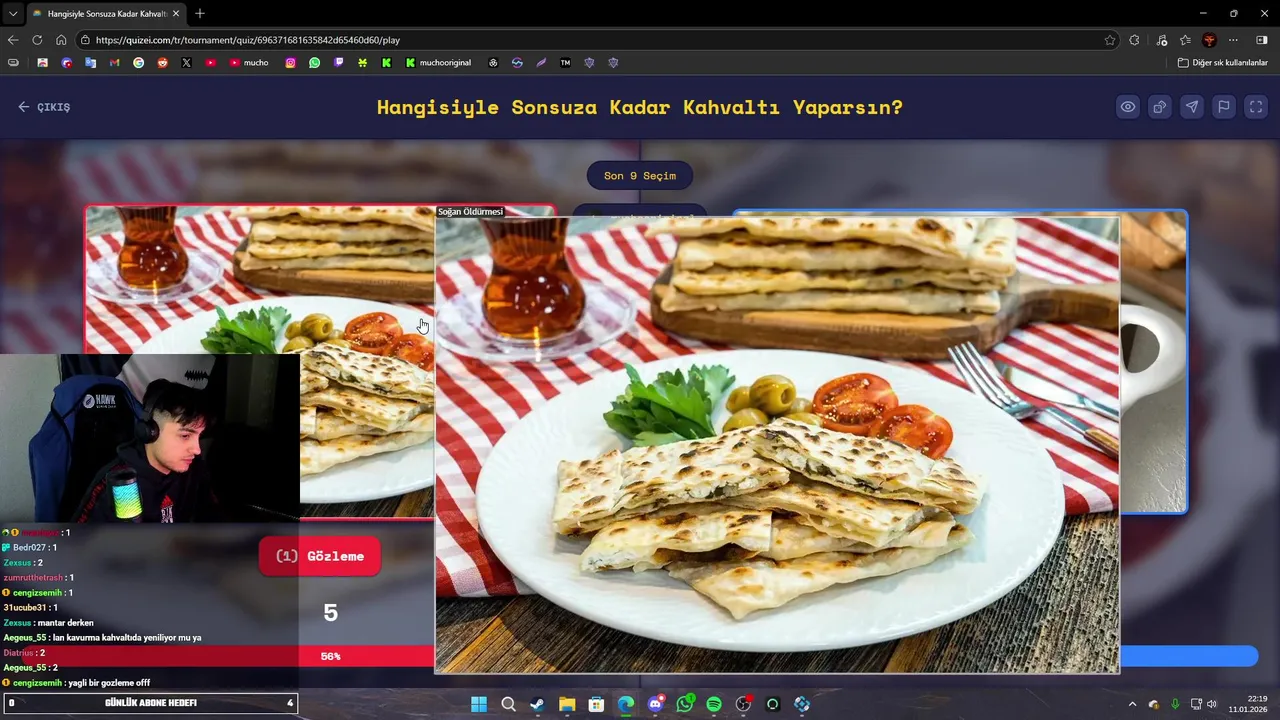Viewport: 1280px width, 720px height.
Task: Open the Twitch bookmark
Action: (338, 62)
